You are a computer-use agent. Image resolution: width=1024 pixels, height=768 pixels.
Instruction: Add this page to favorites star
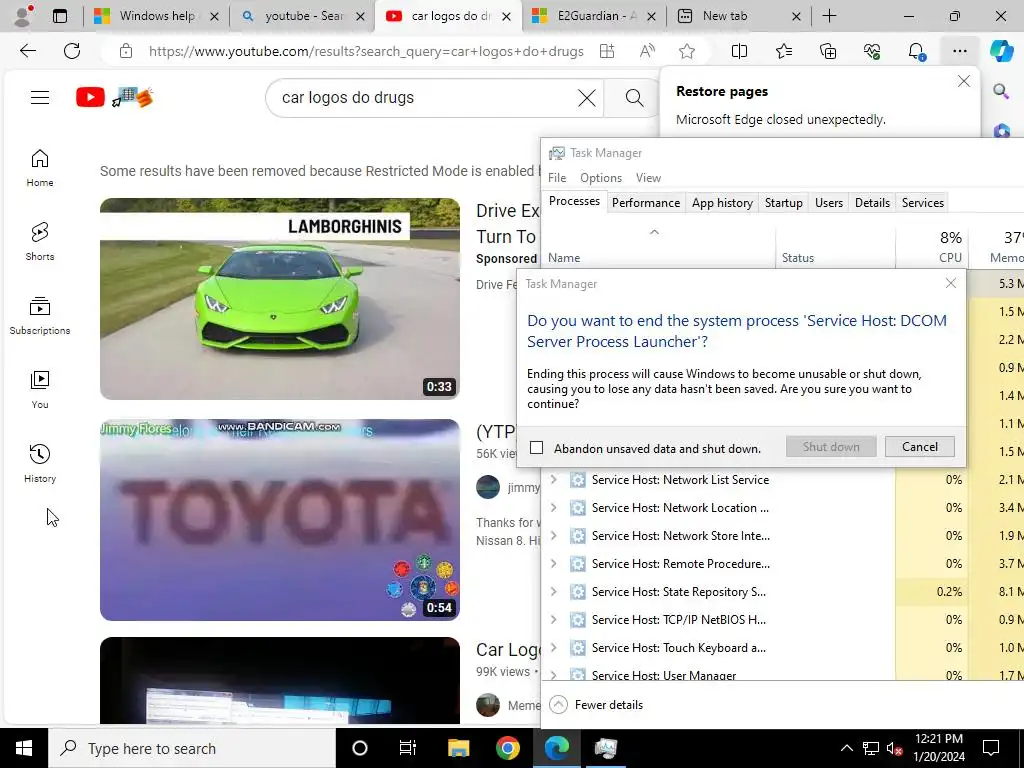(x=686, y=51)
